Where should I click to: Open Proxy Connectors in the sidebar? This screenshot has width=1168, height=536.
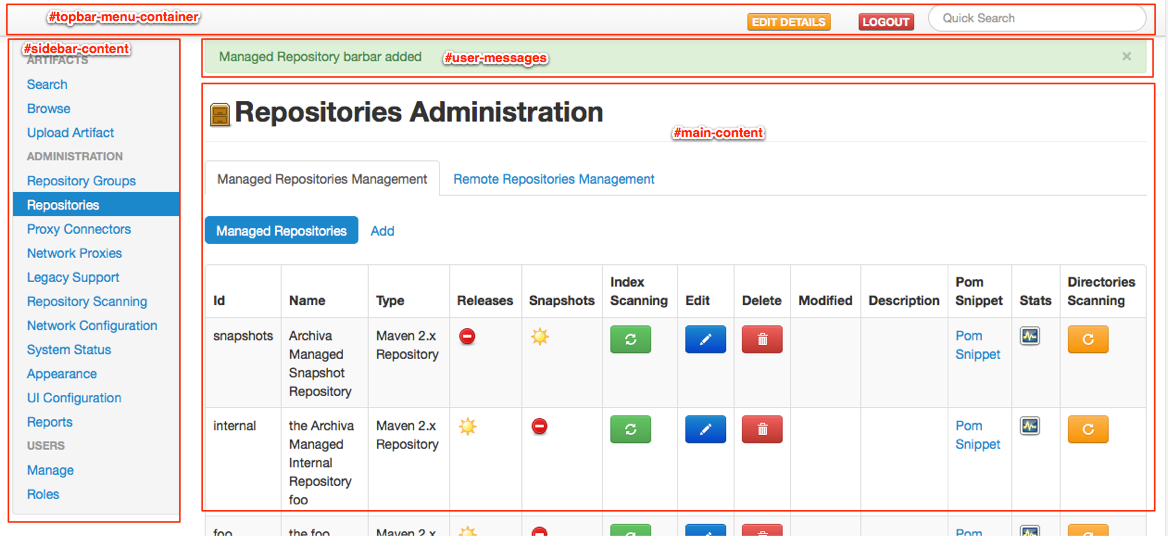coord(79,229)
